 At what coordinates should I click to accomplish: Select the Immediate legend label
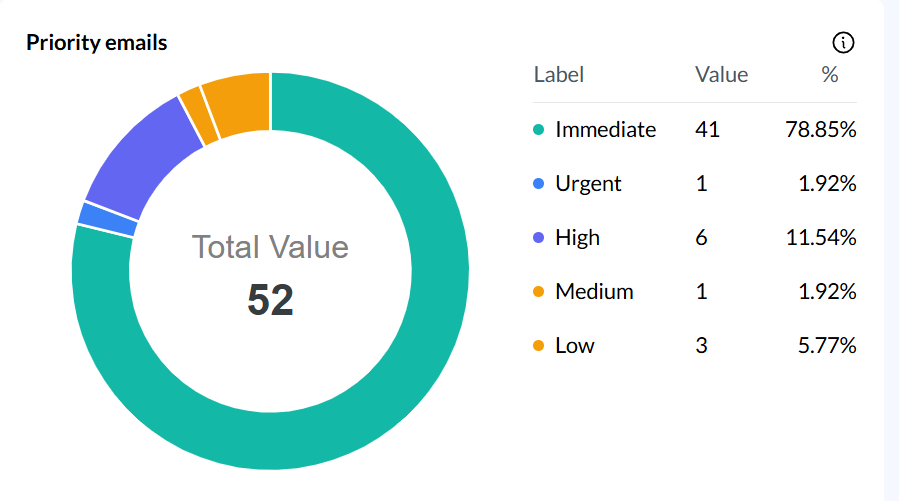(x=605, y=130)
